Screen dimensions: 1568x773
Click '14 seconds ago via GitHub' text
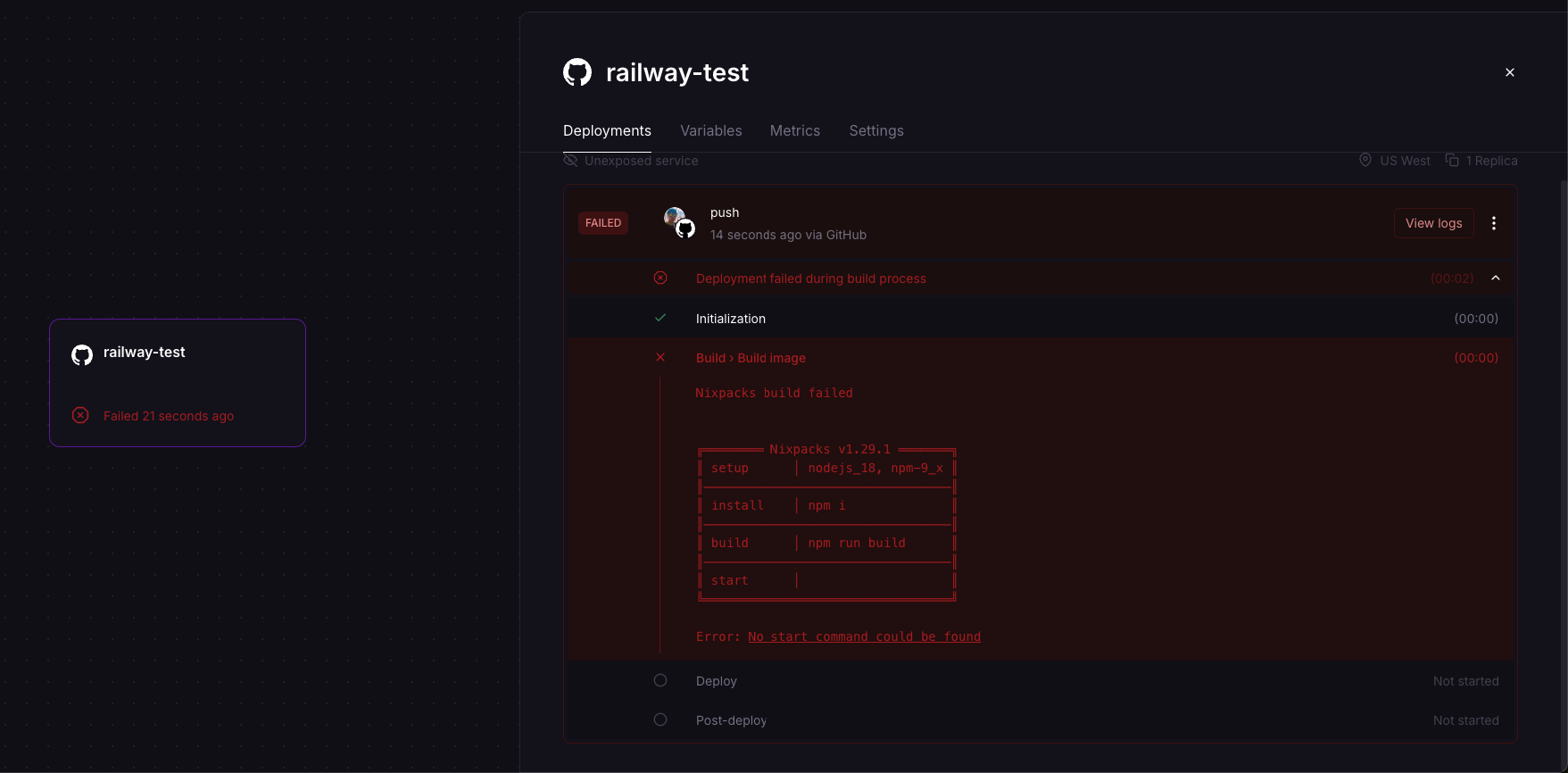coord(788,235)
